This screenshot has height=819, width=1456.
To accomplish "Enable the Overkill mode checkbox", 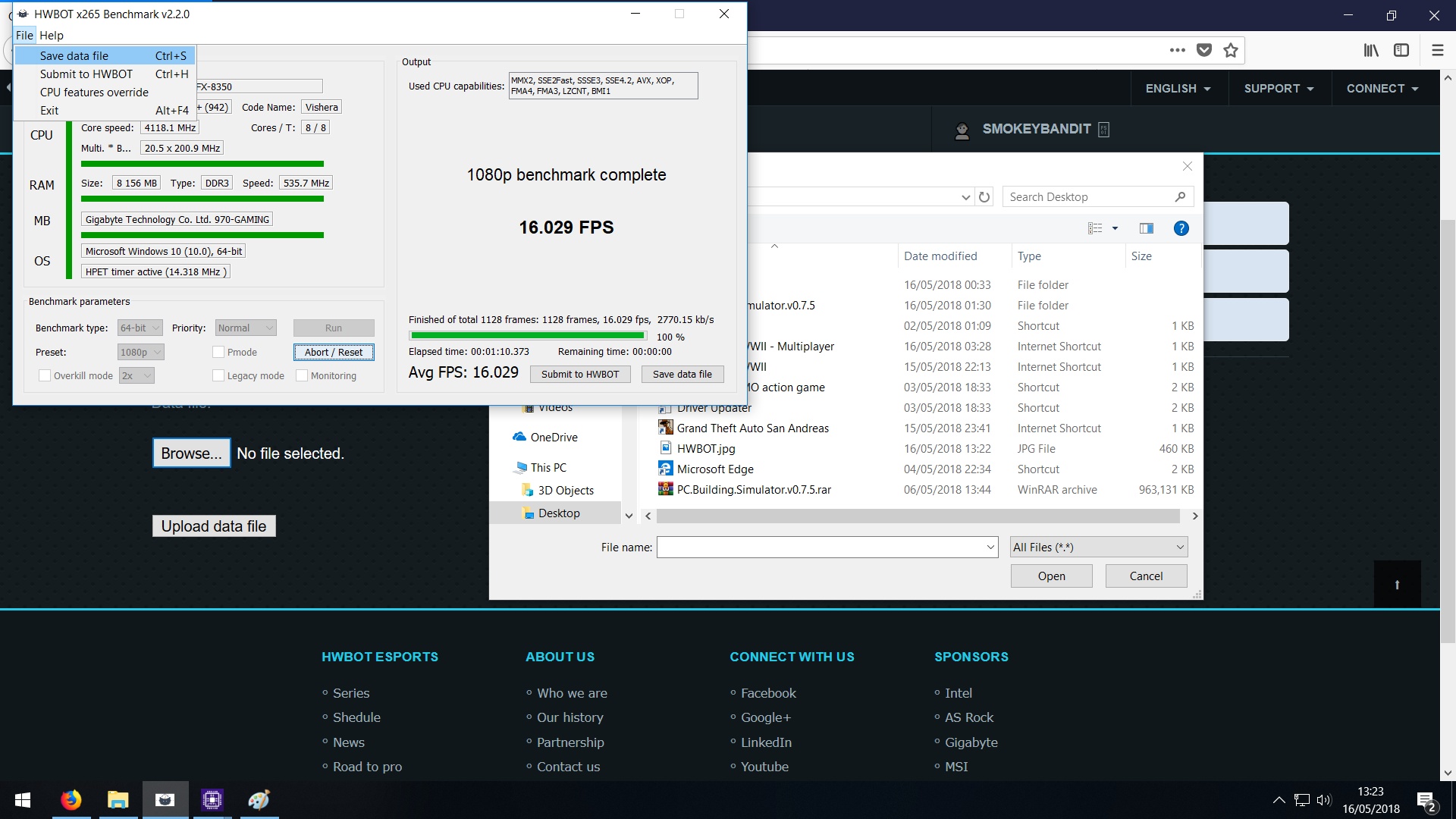I will [x=45, y=375].
